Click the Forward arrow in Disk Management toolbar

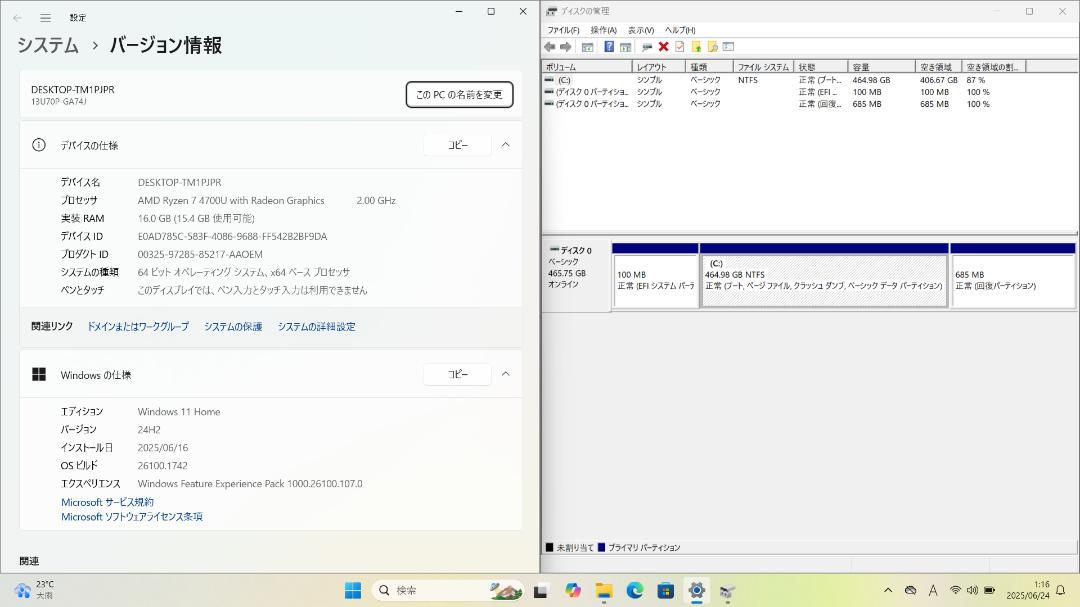coord(565,47)
